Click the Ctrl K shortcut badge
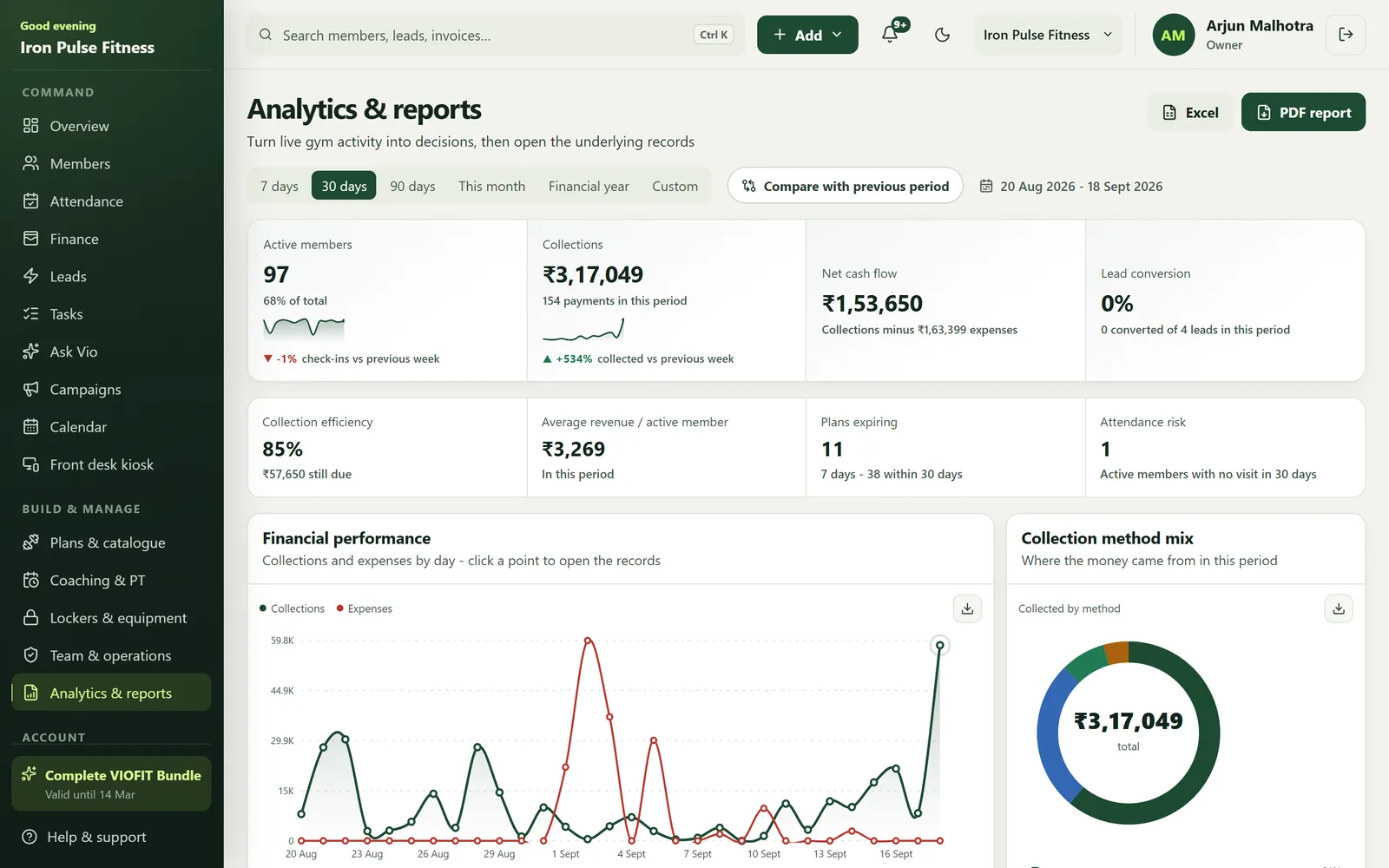1389x868 pixels. pos(714,35)
